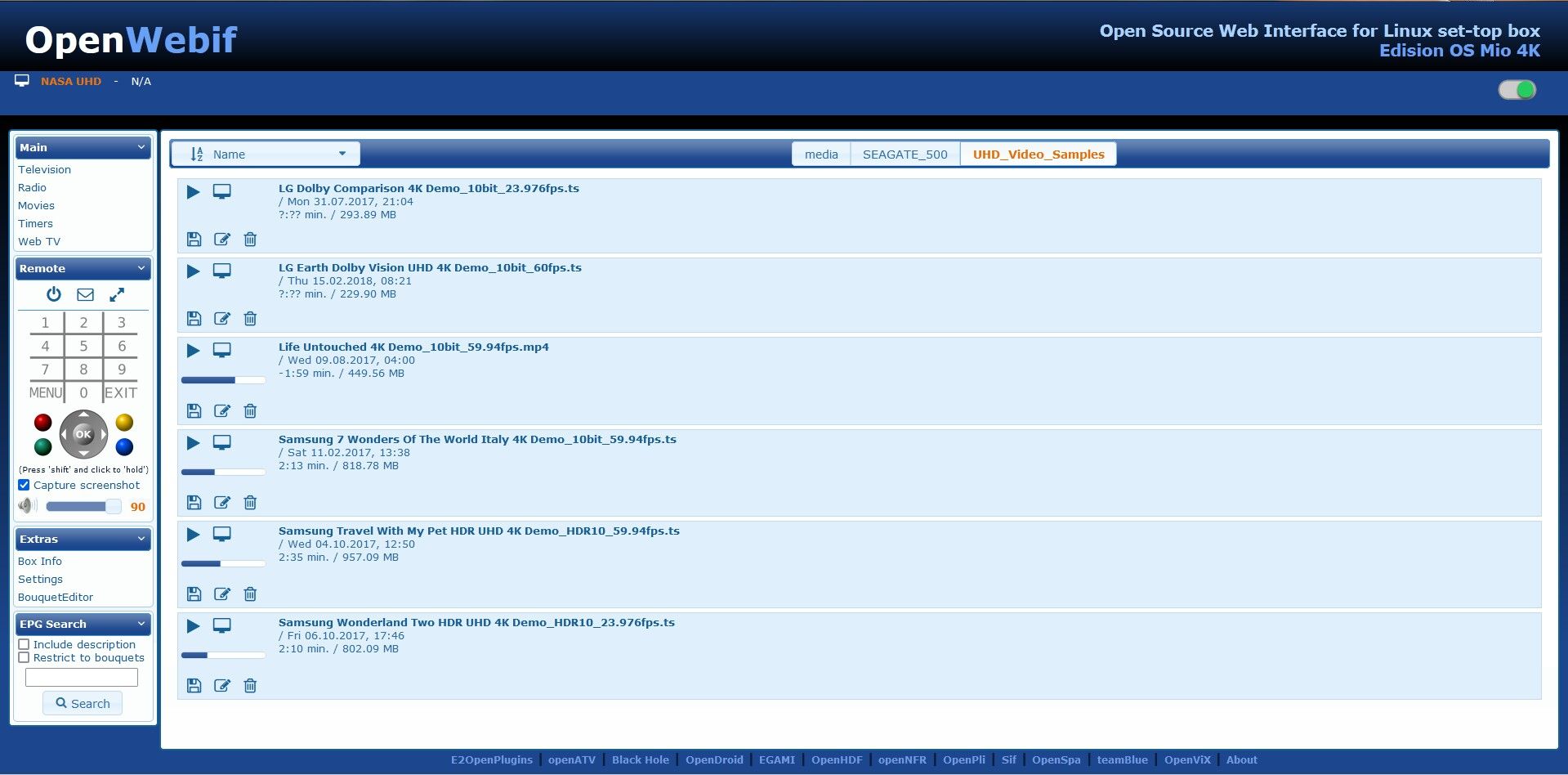
Task: Save icon for Samsung Wonderland Two
Action: point(194,686)
